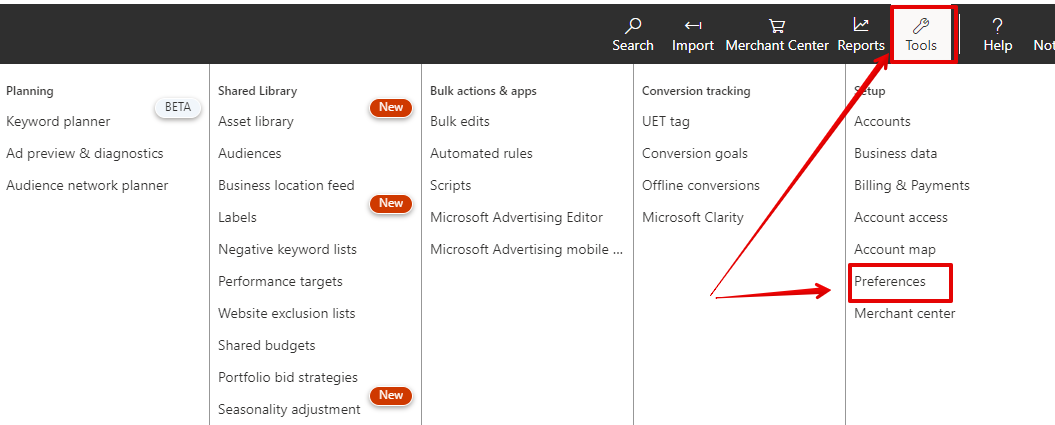Click the Reports chart icon
1055x425 pixels.
[860, 25]
